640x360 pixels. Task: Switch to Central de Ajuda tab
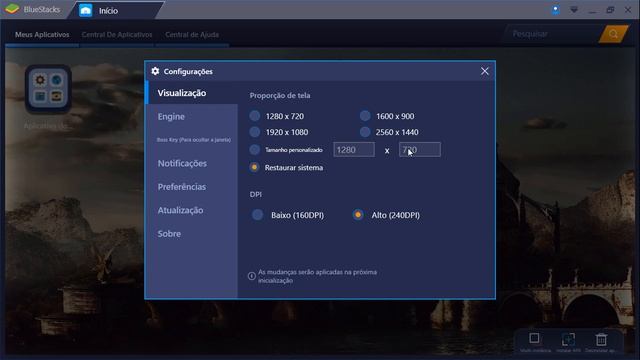pos(192,35)
